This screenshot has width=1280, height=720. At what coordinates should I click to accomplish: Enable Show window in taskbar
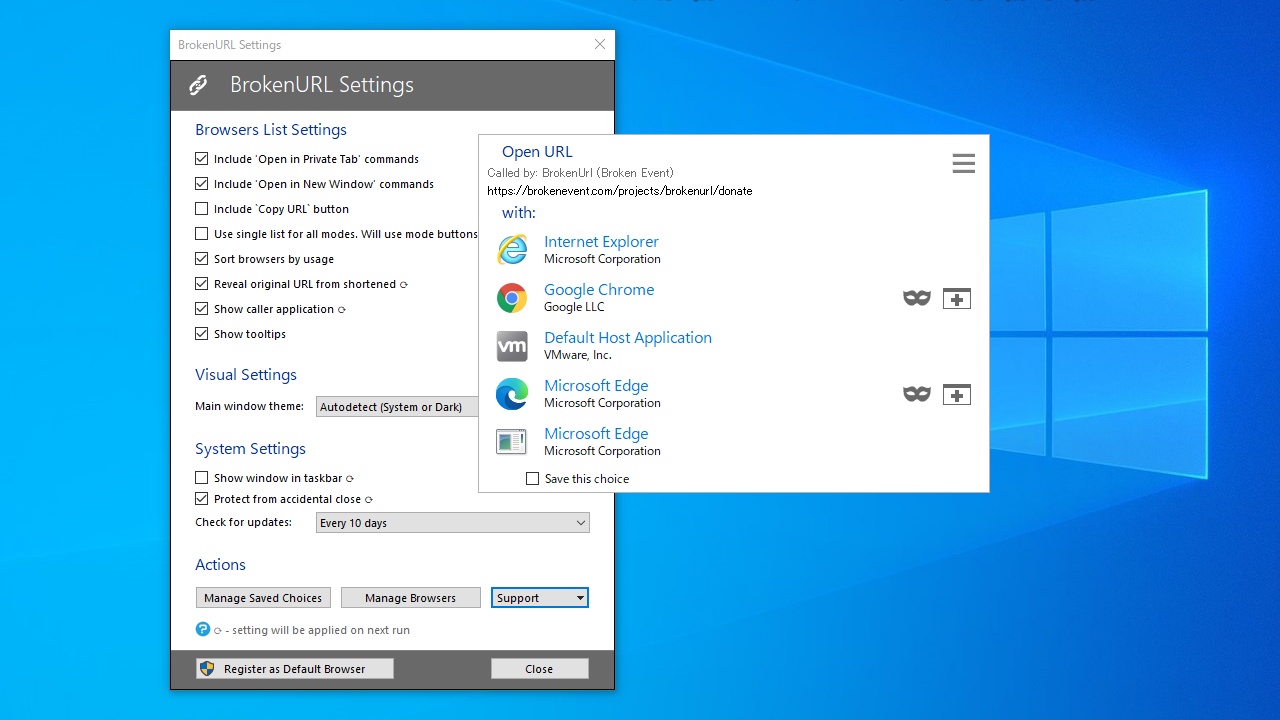tap(202, 478)
